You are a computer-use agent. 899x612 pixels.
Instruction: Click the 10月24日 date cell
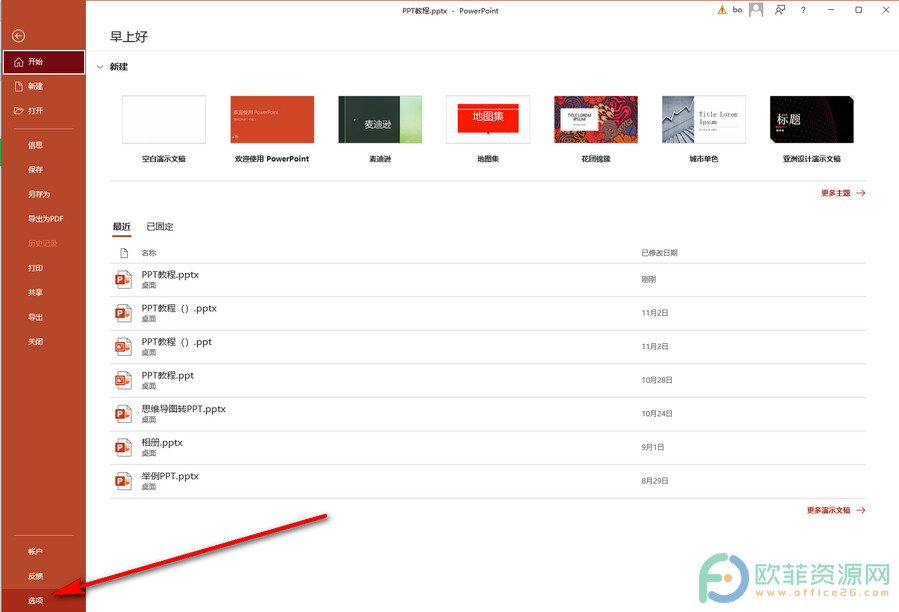tap(657, 414)
